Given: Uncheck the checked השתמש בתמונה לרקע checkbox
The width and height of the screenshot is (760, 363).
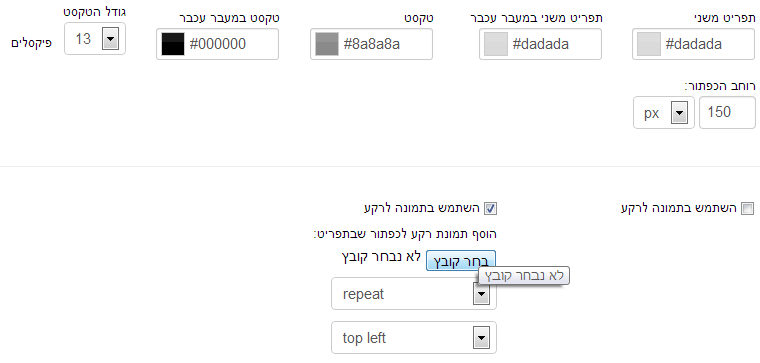Looking at the screenshot, I should click(491, 208).
